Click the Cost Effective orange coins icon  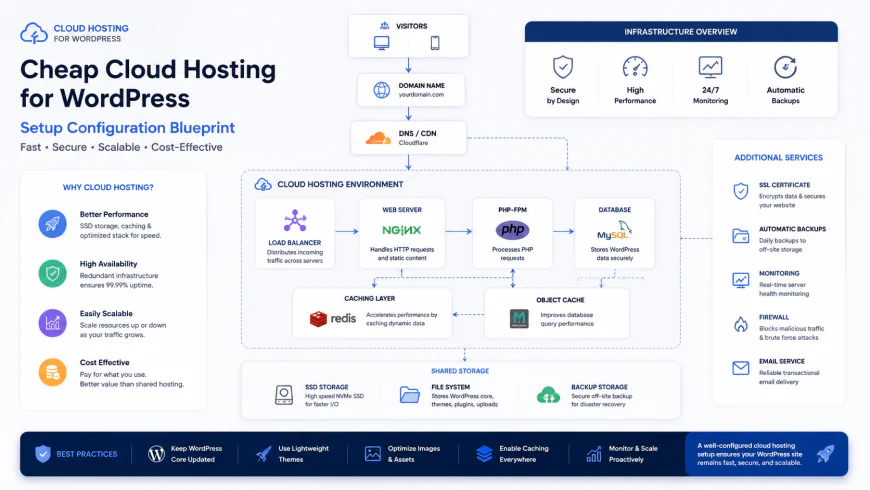tap(53, 372)
